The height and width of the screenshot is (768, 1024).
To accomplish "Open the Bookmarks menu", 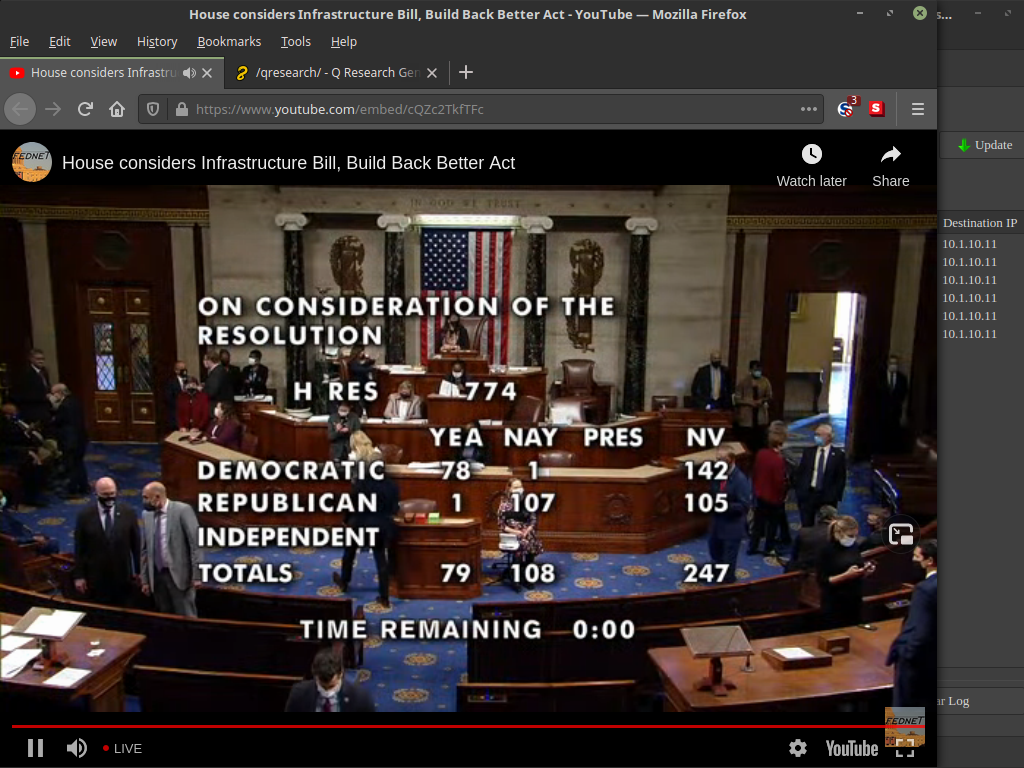I will tap(229, 42).
